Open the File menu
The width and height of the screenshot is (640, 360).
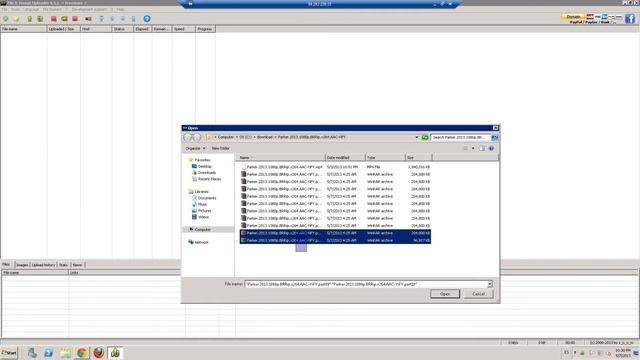coord(4,9)
